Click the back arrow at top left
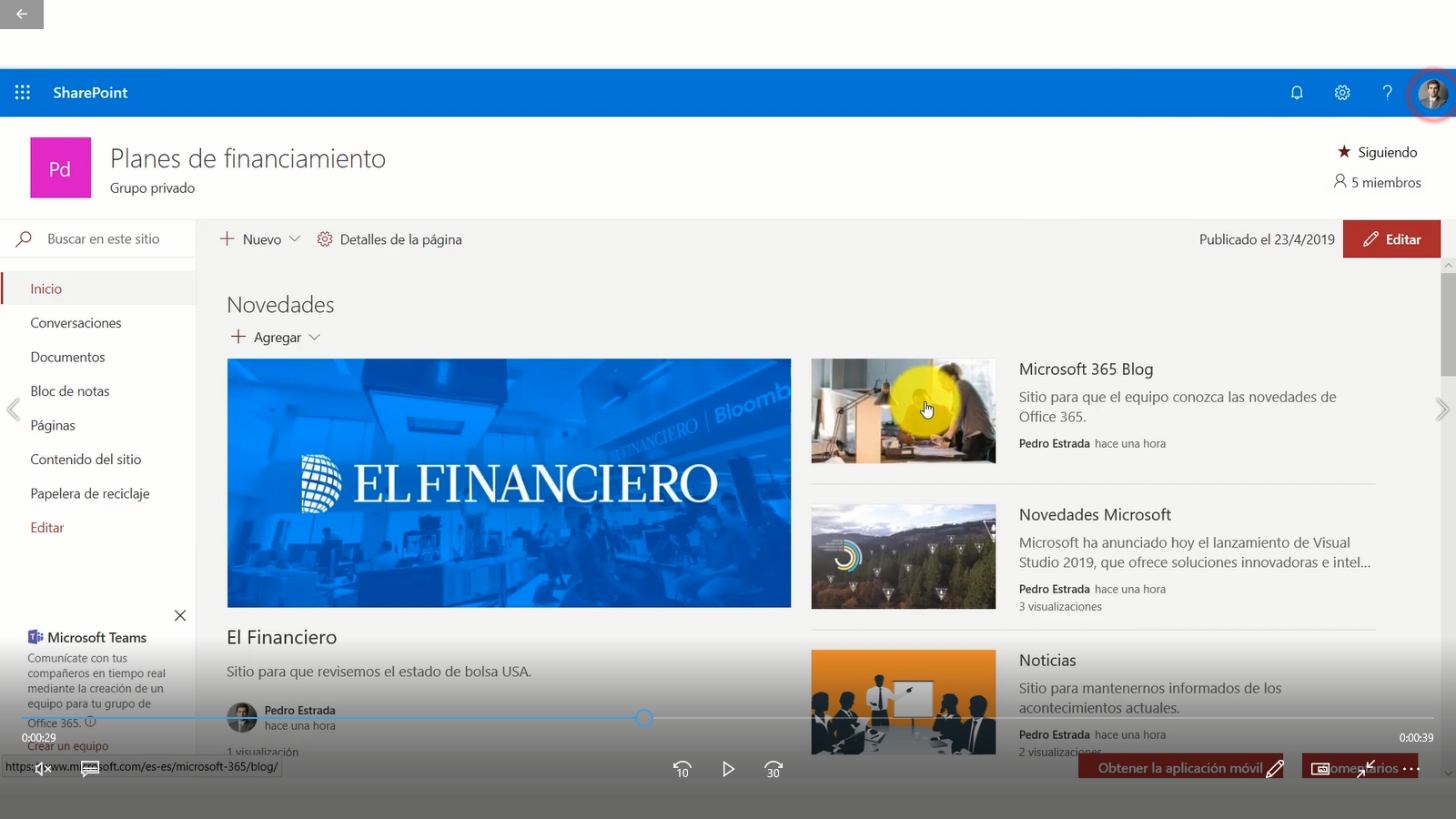1456x819 pixels. (22, 14)
